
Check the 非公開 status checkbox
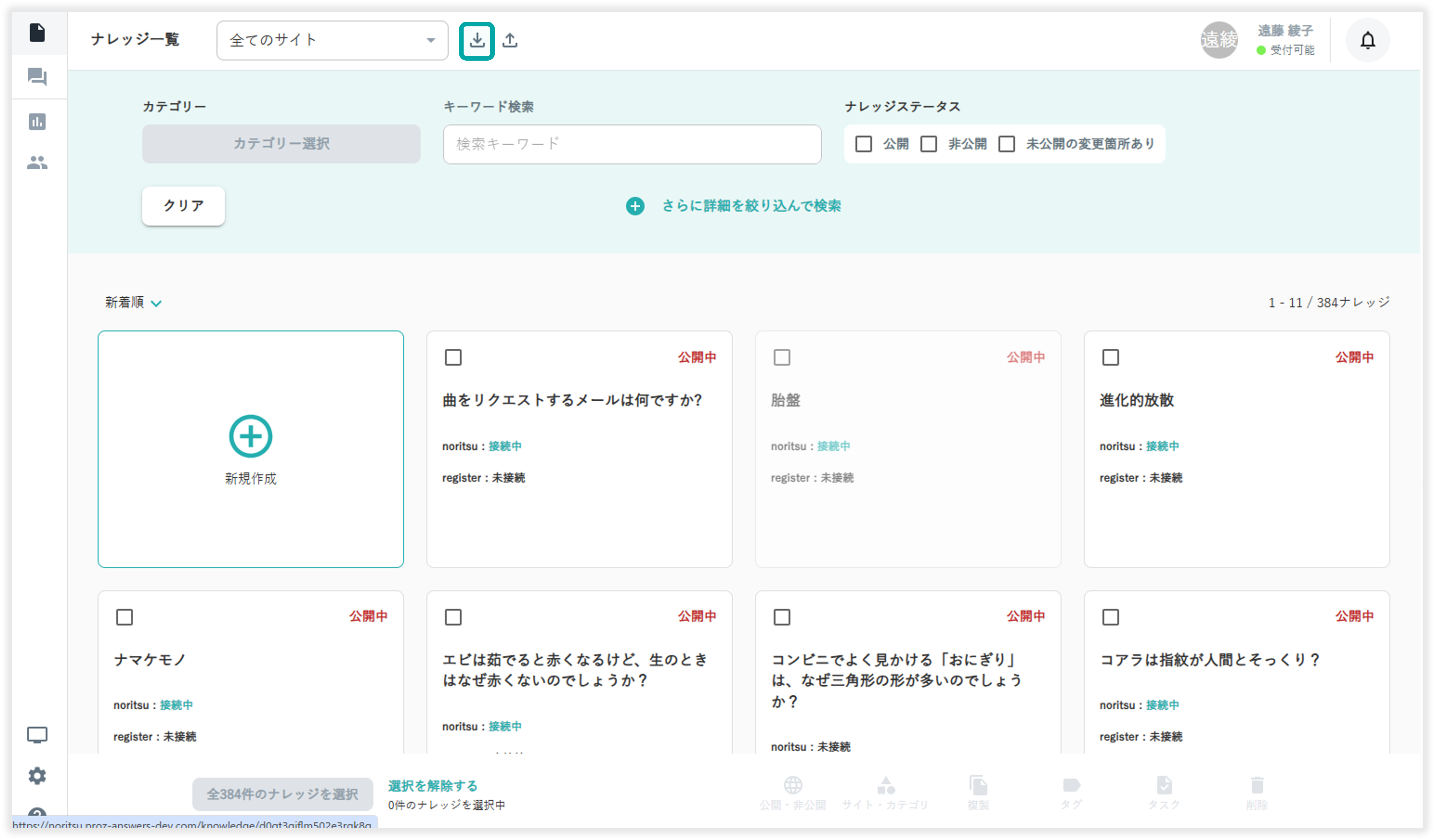(x=929, y=144)
